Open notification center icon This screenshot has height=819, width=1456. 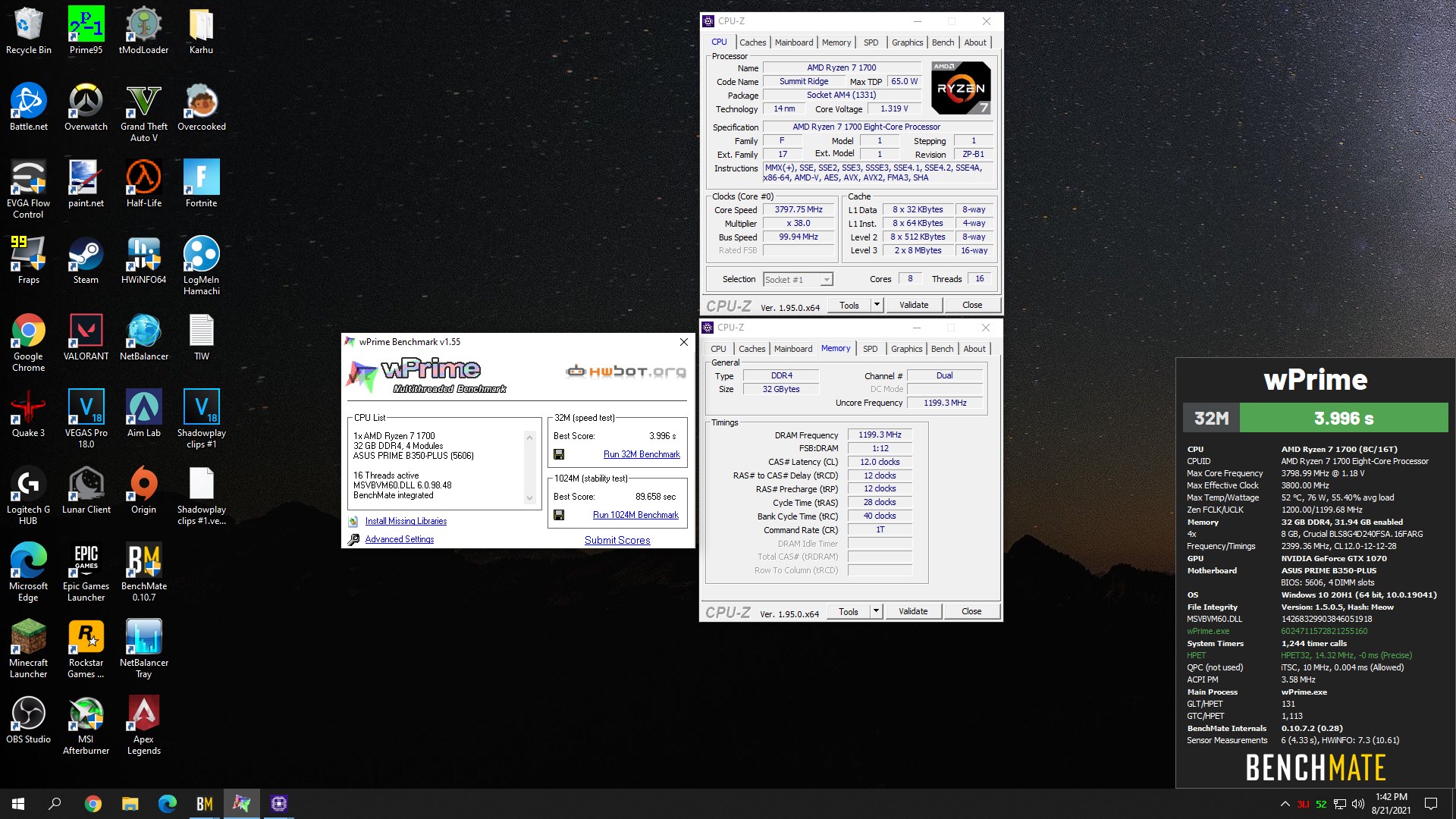click(x=1431, y=804)
